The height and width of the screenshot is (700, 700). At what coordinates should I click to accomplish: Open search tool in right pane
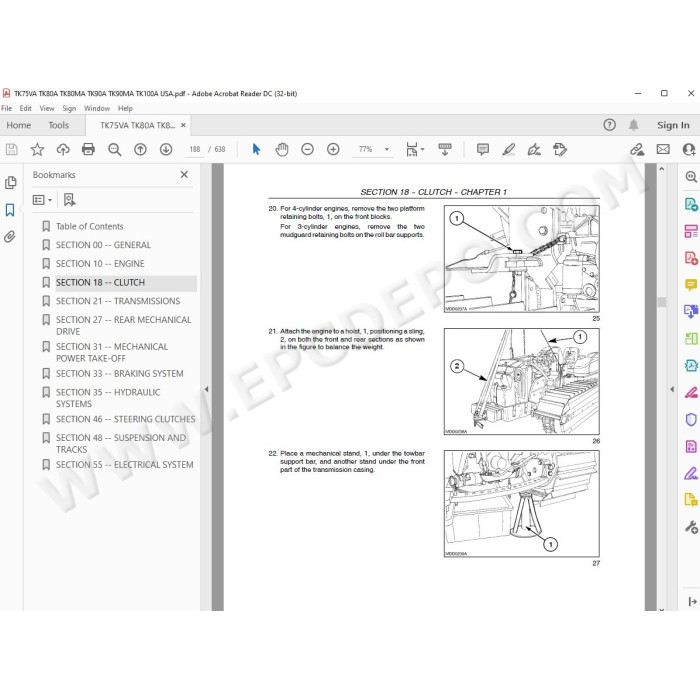click(x=691, y=177)
